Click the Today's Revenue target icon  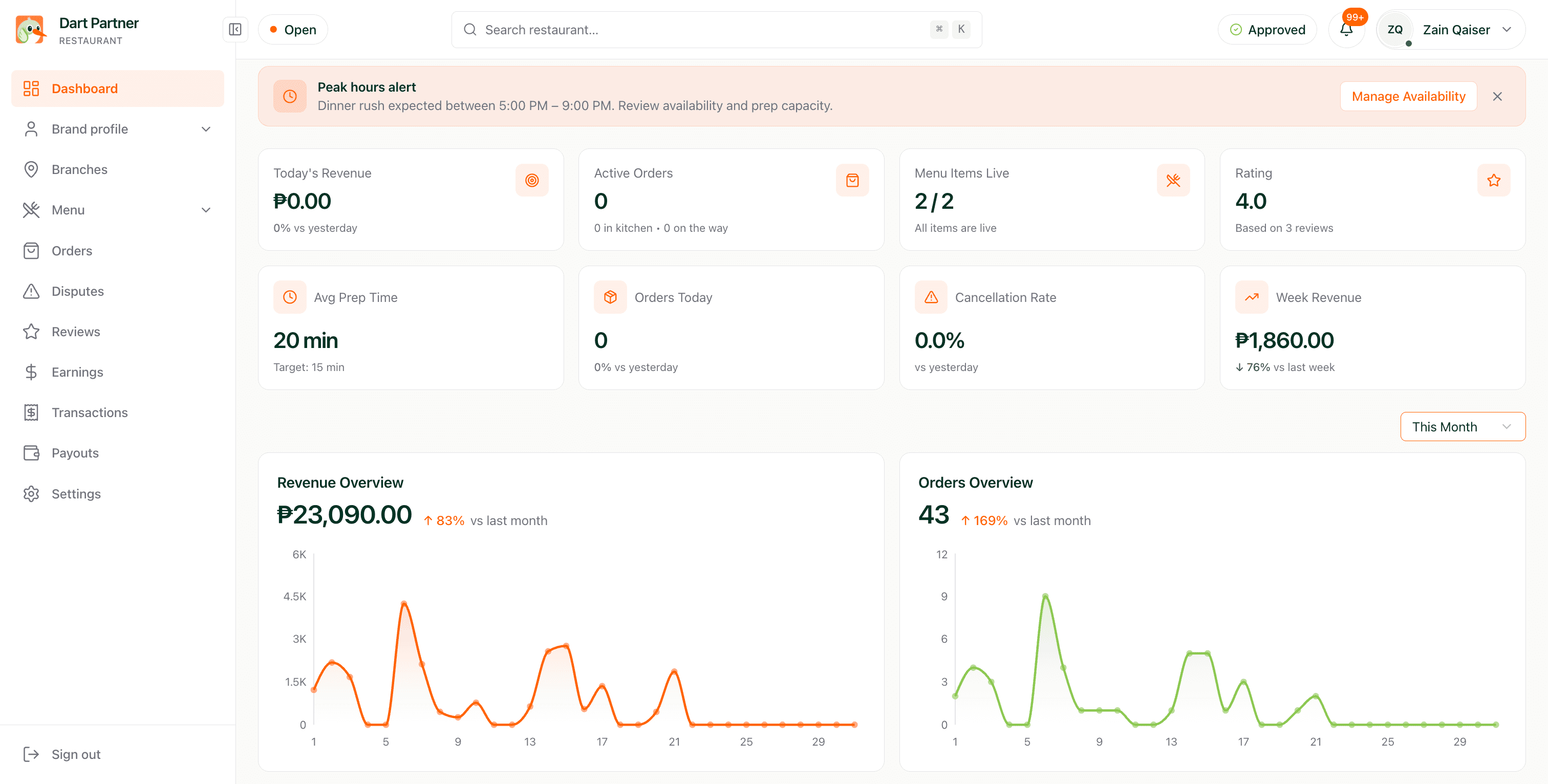[x=532, y=180]
